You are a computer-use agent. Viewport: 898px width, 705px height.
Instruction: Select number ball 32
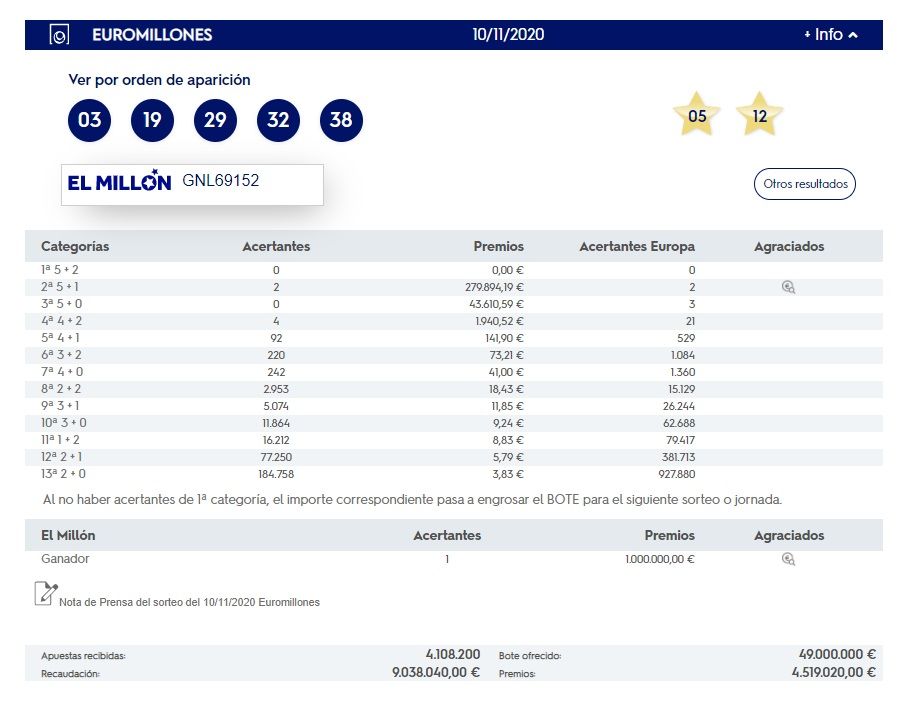point(278,120)
